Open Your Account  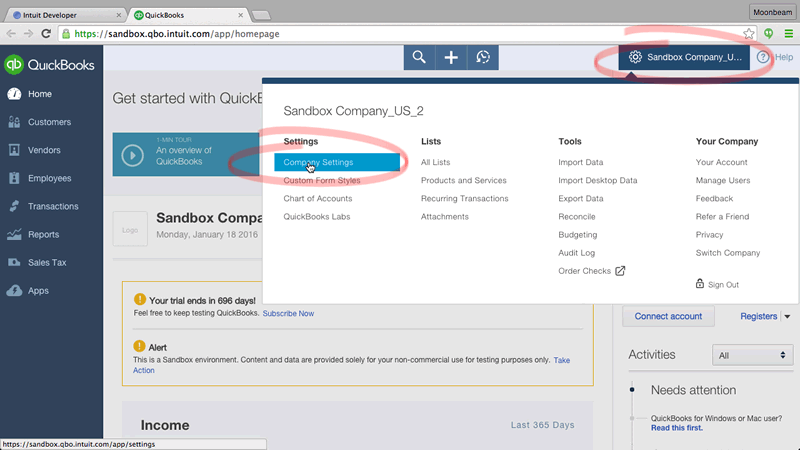721,162
